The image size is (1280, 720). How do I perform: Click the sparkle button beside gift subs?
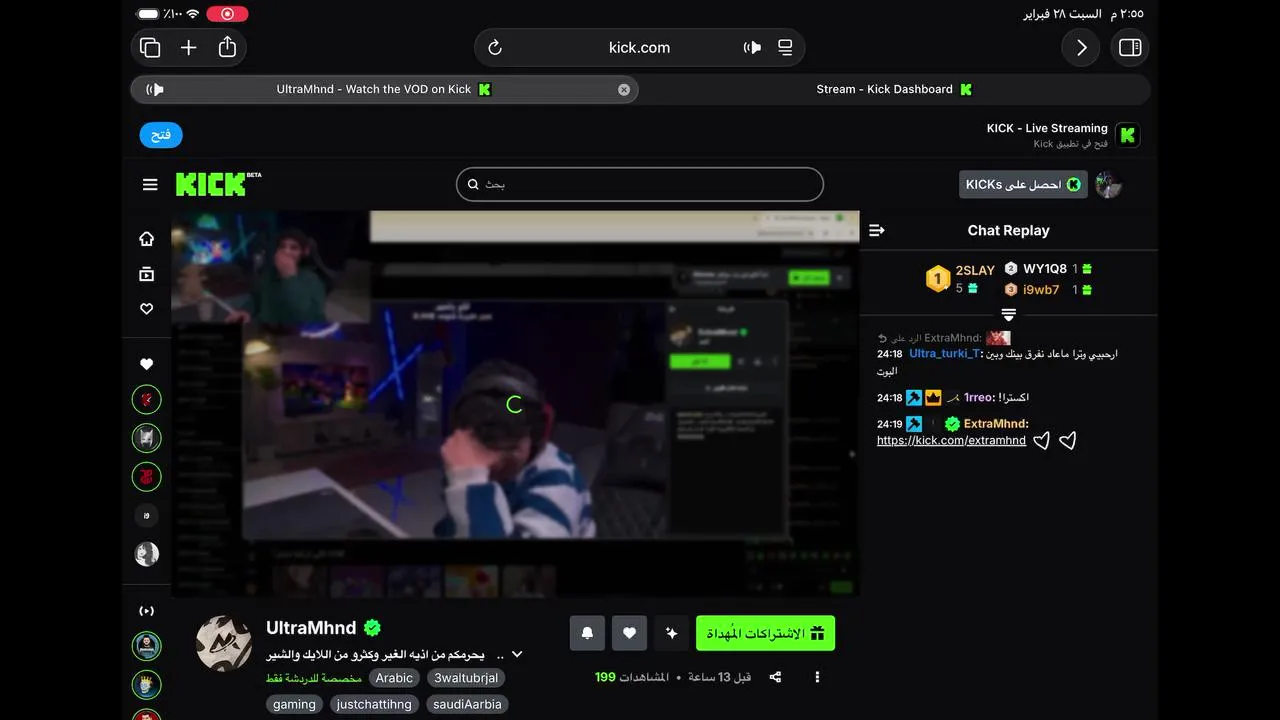671,633
